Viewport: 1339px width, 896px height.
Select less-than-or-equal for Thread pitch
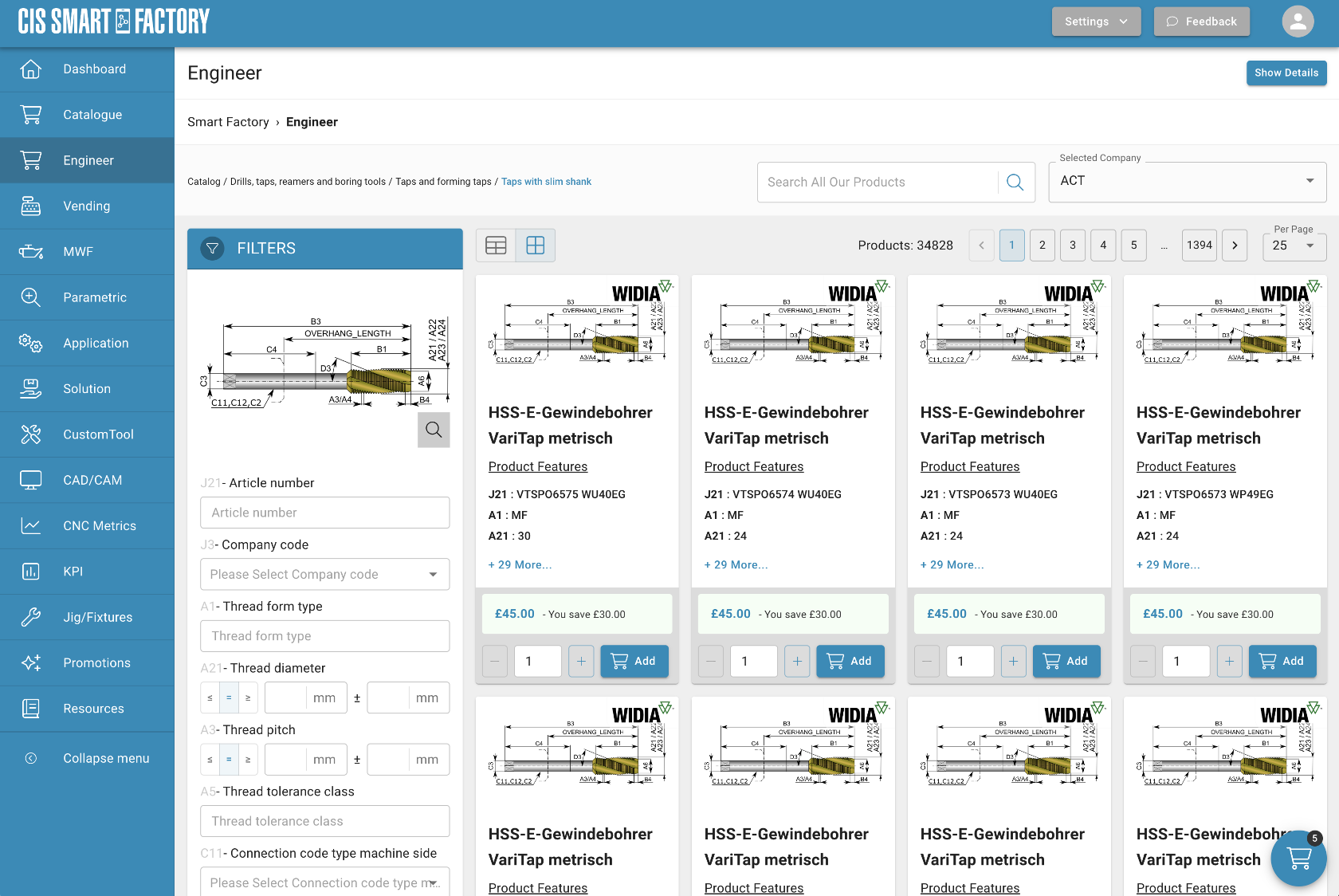click(x=210, y=760)
